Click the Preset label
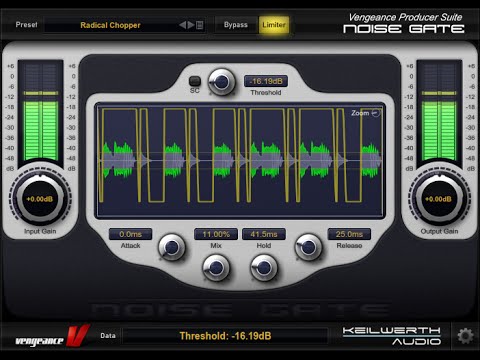480x360 pixels. pos(26,25)
